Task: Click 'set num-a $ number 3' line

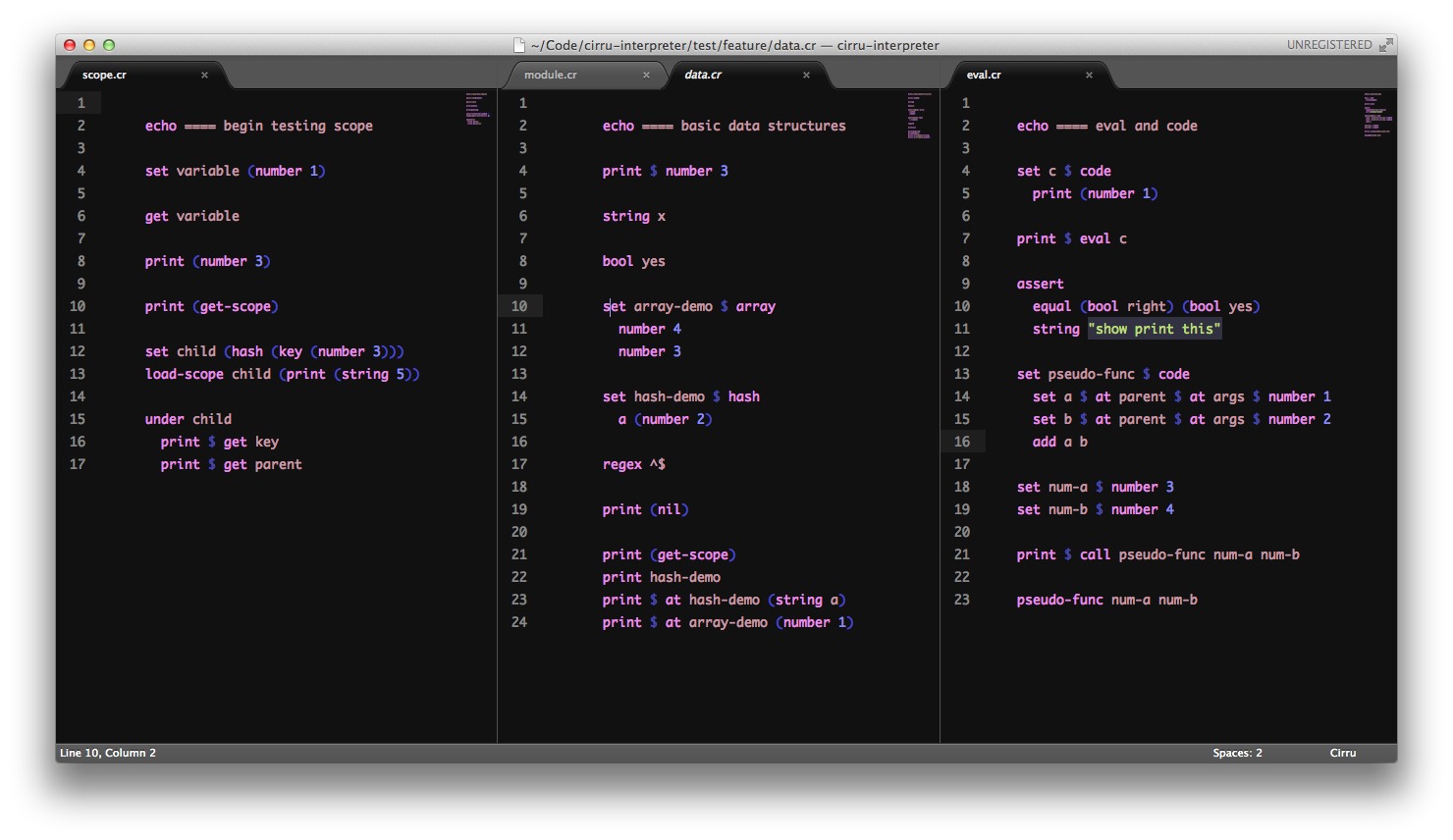Action: click(1096, 487)
